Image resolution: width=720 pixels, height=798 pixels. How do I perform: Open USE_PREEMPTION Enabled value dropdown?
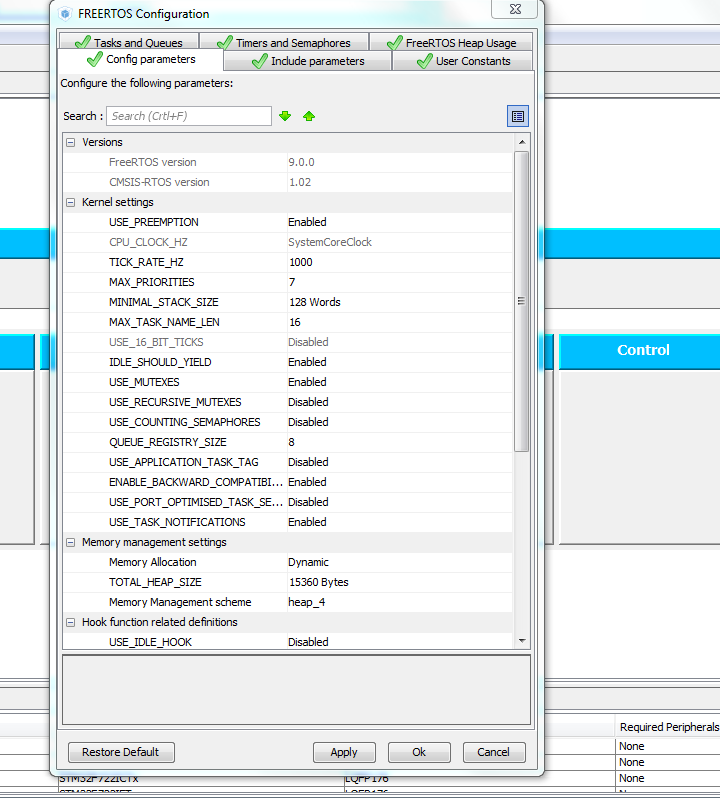click(399, 222)
